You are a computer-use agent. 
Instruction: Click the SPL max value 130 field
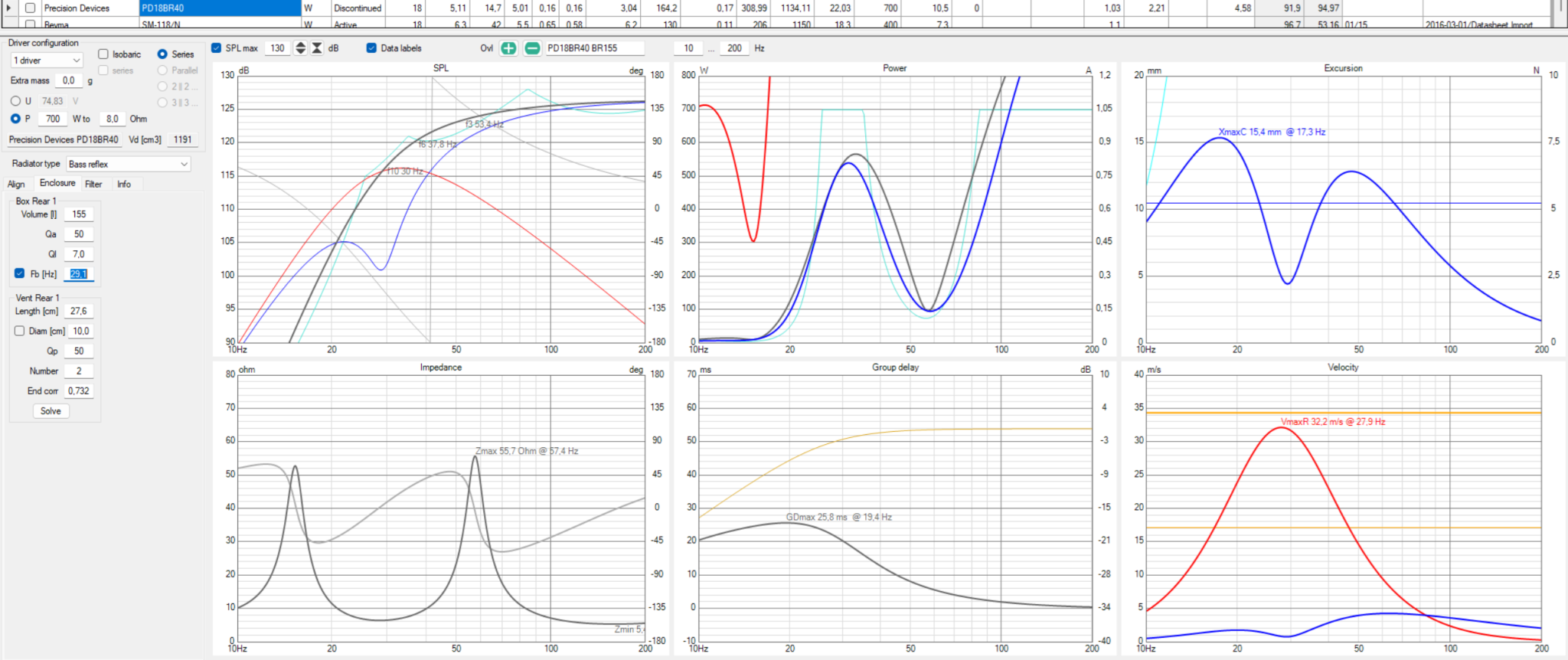[x=278, y=48]
